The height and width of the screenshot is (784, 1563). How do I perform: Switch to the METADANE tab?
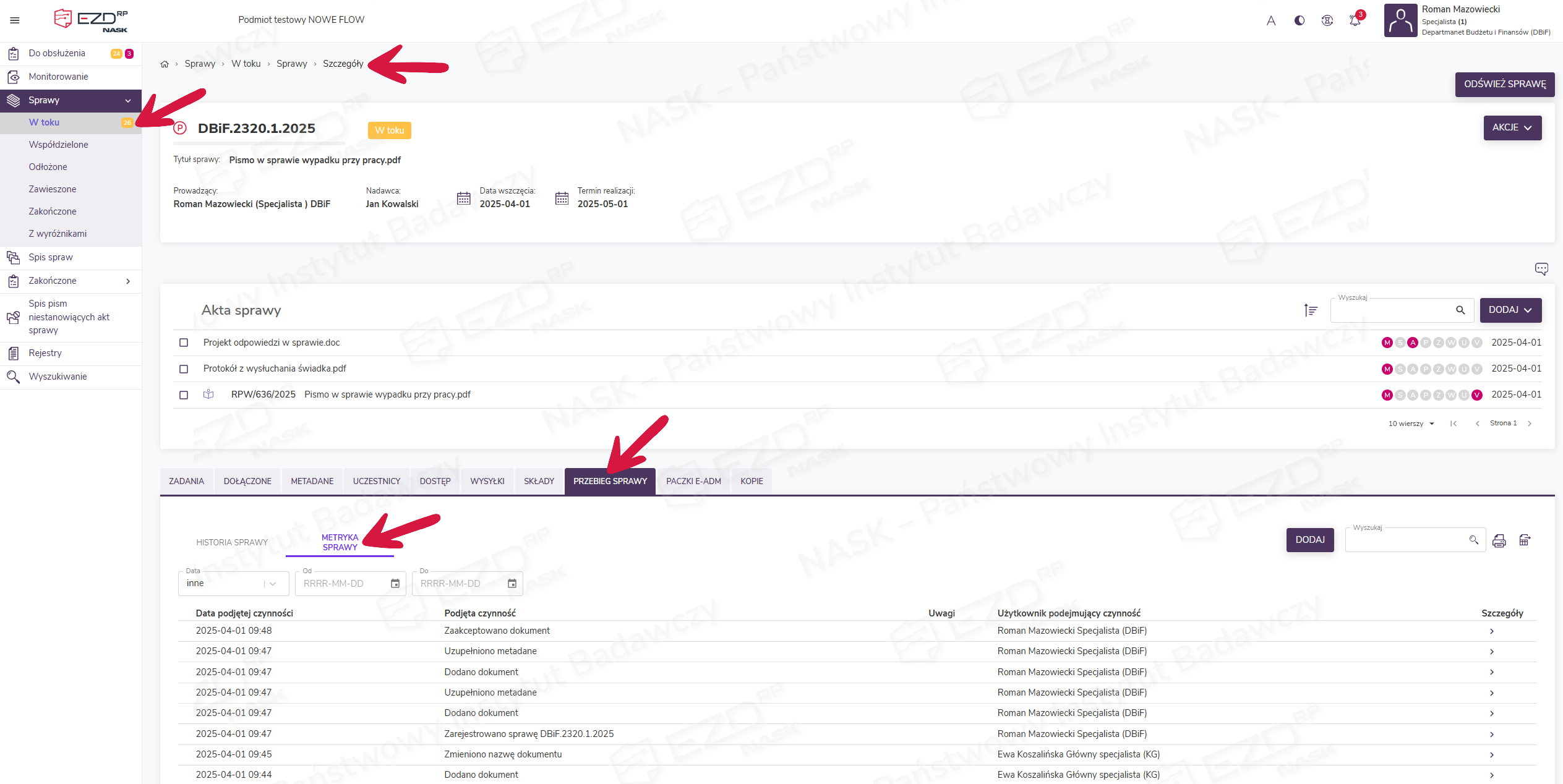312,481
